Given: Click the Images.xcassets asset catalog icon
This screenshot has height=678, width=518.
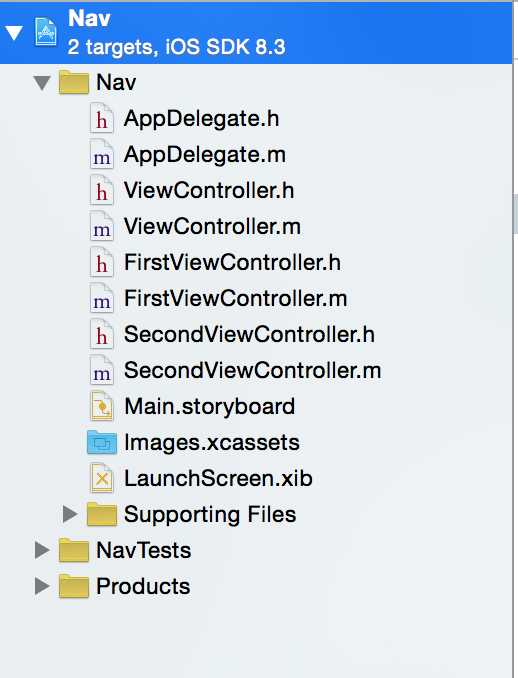Looking at the screenshot, I should [102, 442].
